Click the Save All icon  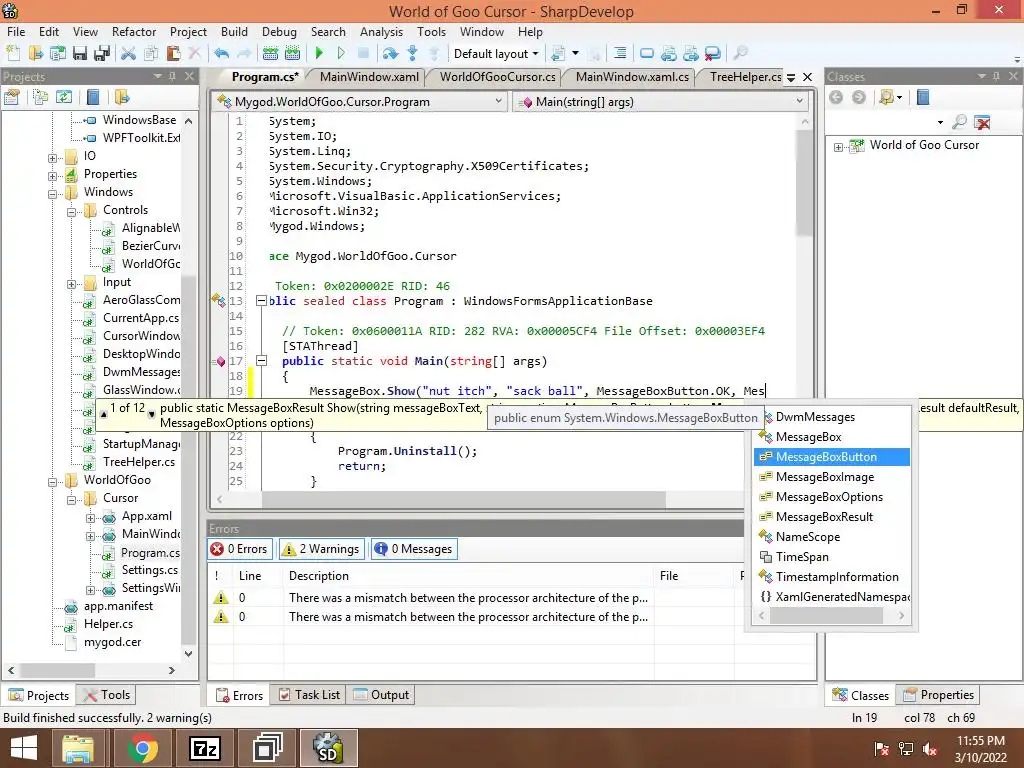102,54
